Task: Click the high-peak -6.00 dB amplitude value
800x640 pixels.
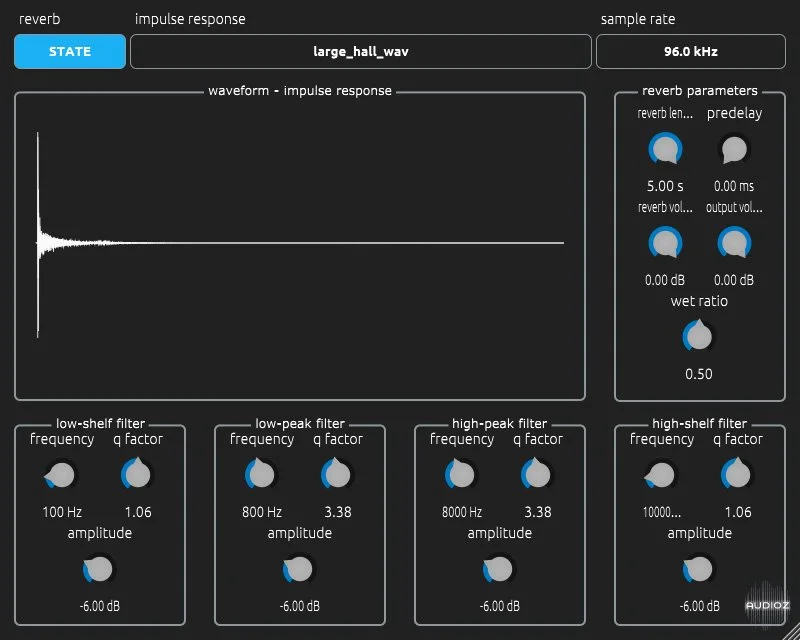Action: coord(500,606)
